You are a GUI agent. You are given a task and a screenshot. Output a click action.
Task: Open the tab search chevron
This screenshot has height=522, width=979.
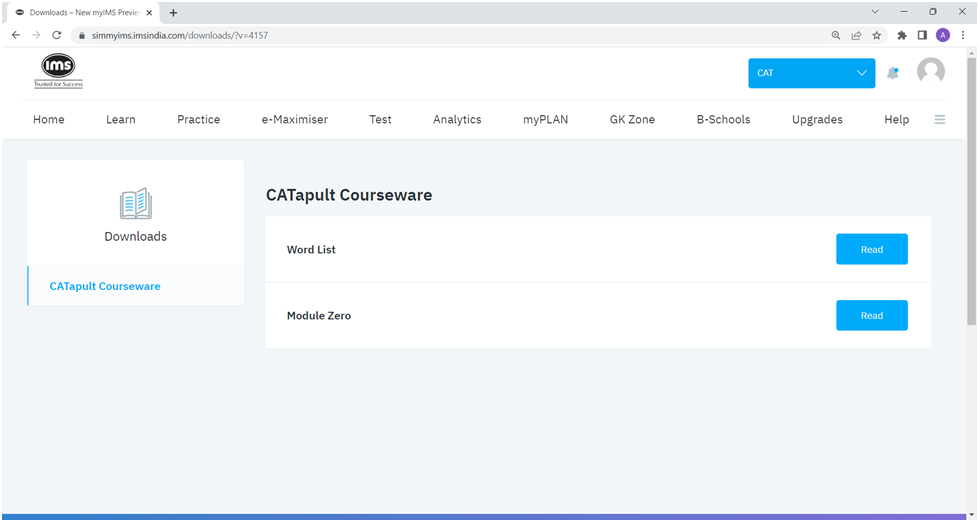coord(875,12)
